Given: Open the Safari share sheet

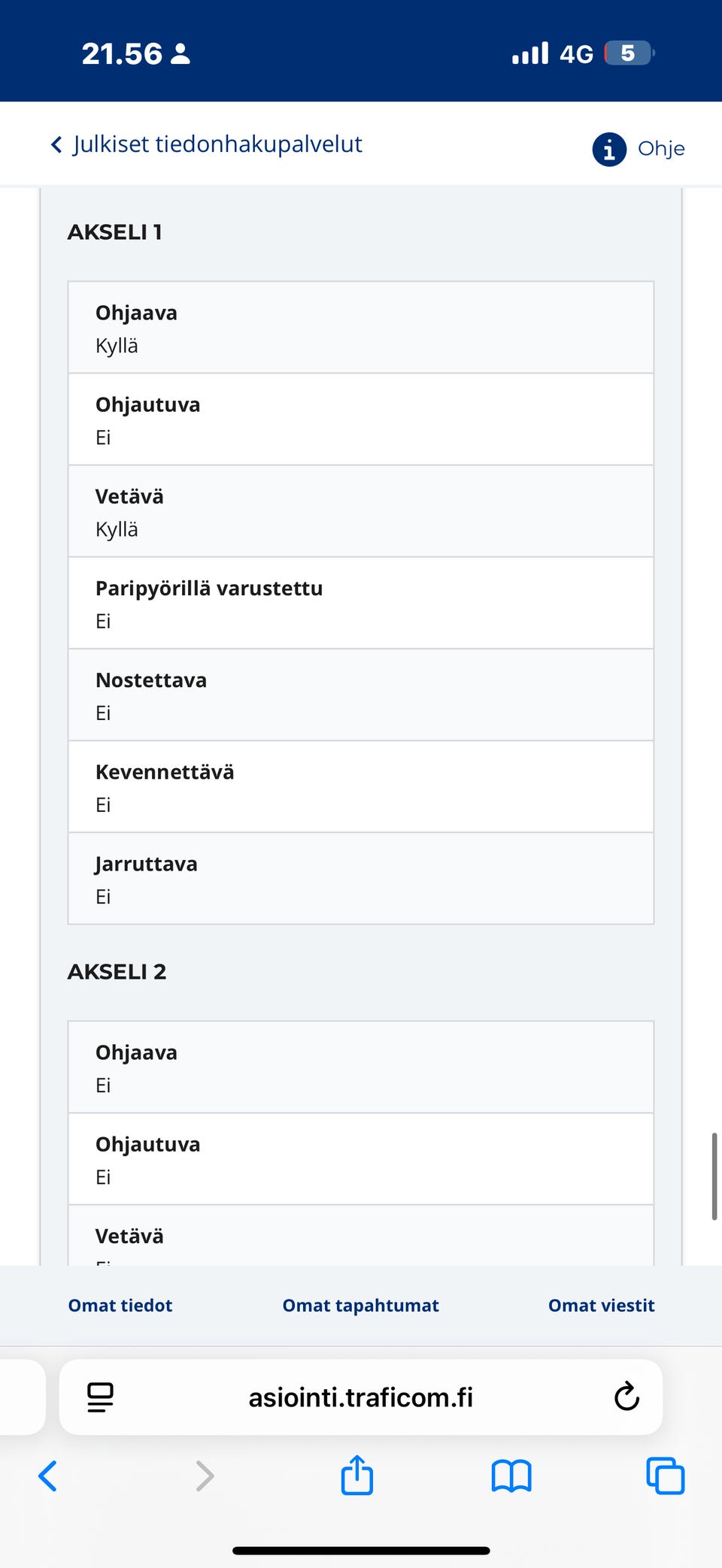Looking at the screenshot, I should click(357, 1475).
